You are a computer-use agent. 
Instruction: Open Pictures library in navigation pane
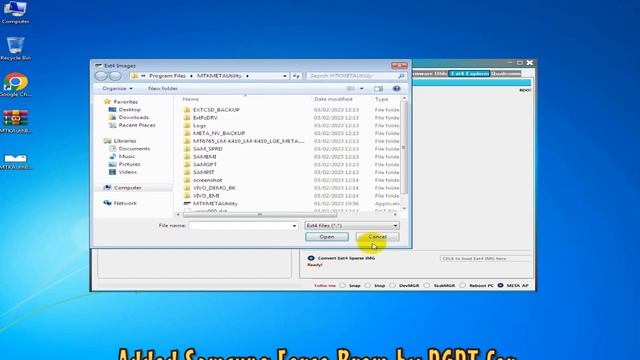pos(129,164)
